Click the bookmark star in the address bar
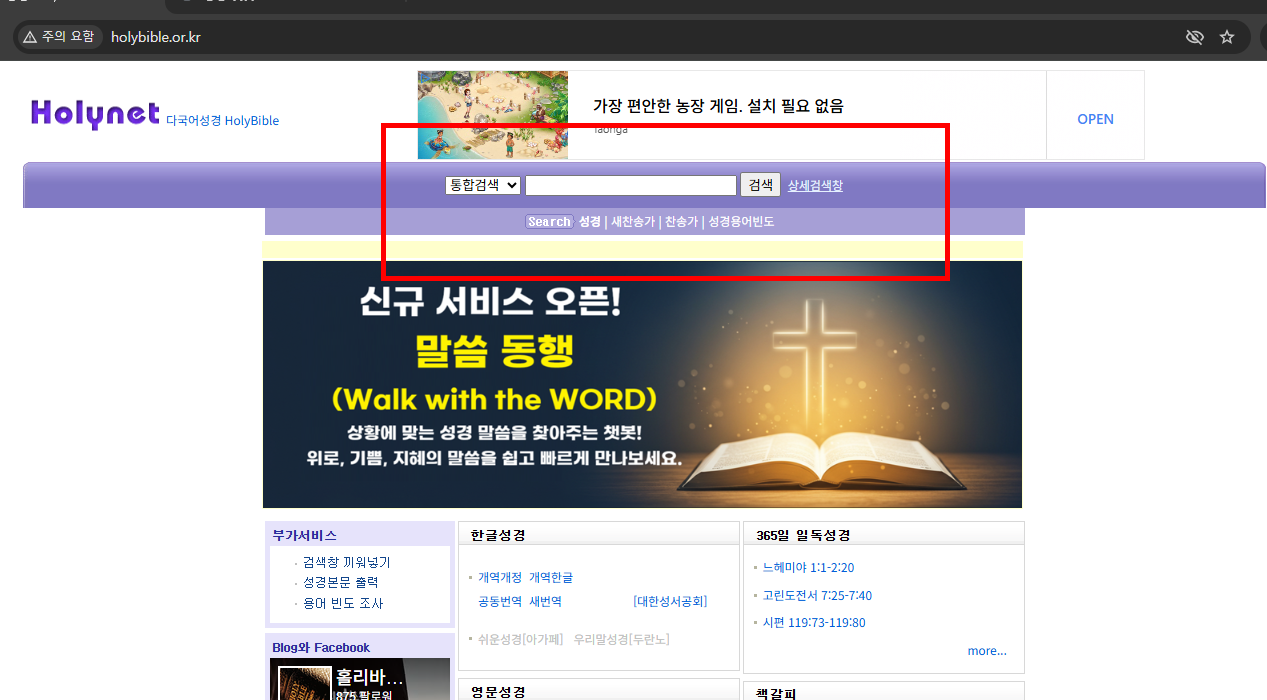The width and height of the screenshot is (1267, 700). (1226, 37)
